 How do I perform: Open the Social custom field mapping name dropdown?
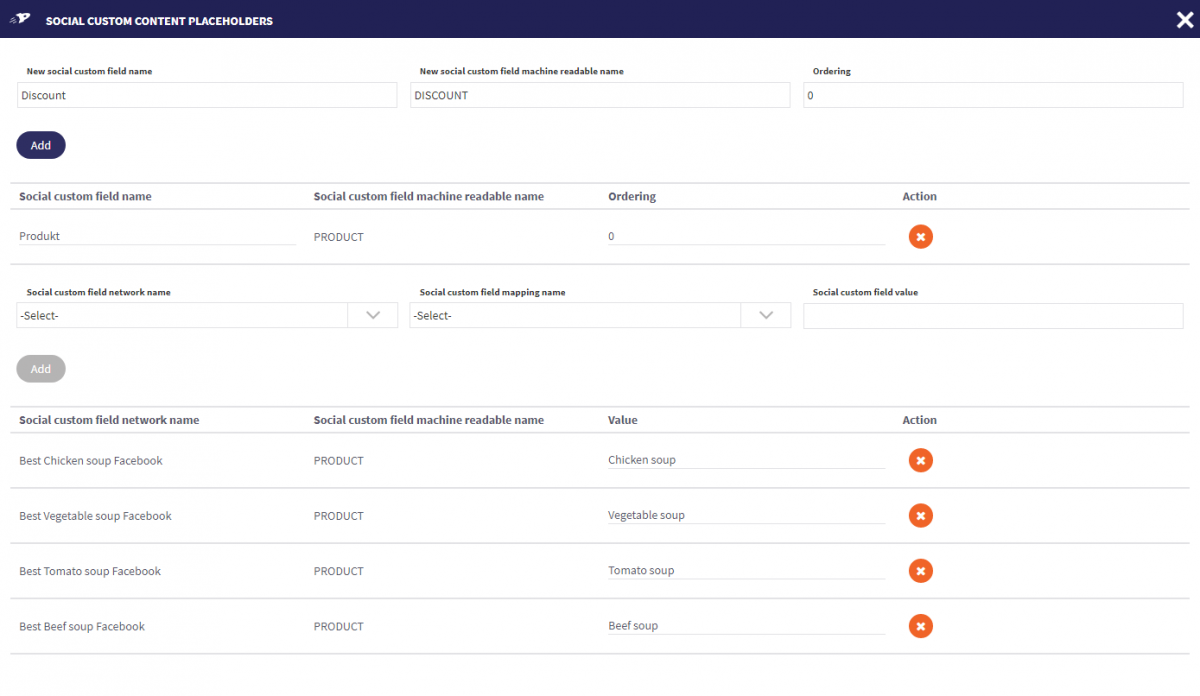click(600, 315)
